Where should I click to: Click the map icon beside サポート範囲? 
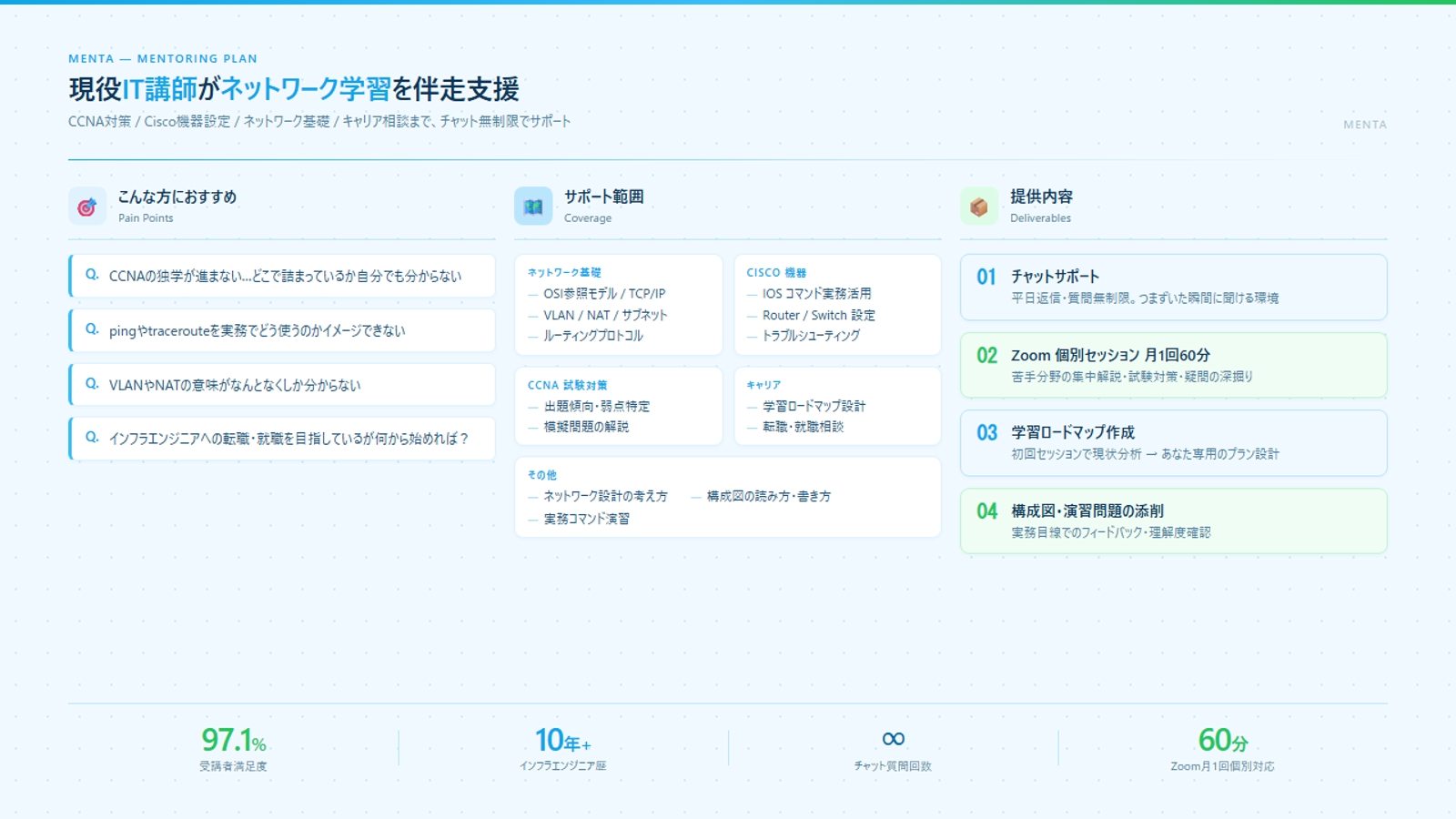pos(533,207)
